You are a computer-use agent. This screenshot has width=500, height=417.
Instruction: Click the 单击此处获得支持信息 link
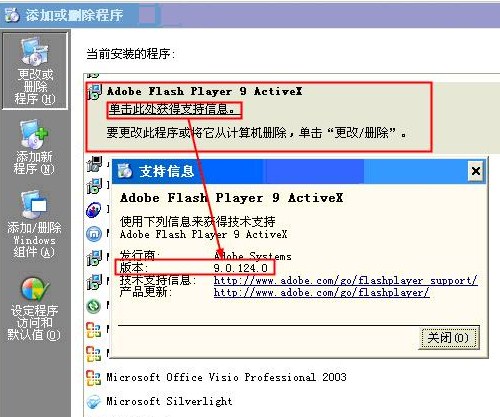[x=172, y=109]
